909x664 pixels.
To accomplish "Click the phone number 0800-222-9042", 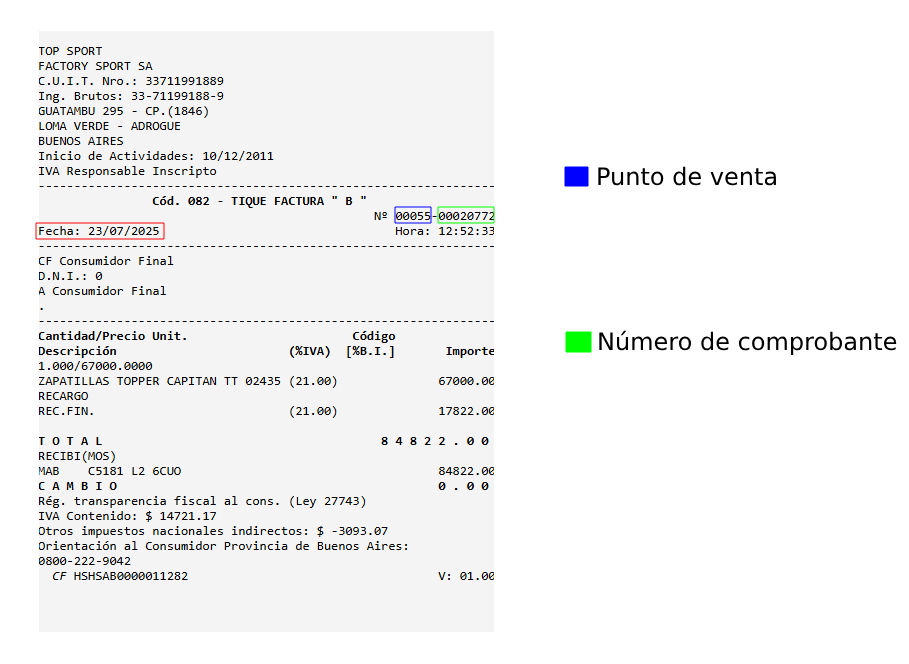I will point(85,561).
